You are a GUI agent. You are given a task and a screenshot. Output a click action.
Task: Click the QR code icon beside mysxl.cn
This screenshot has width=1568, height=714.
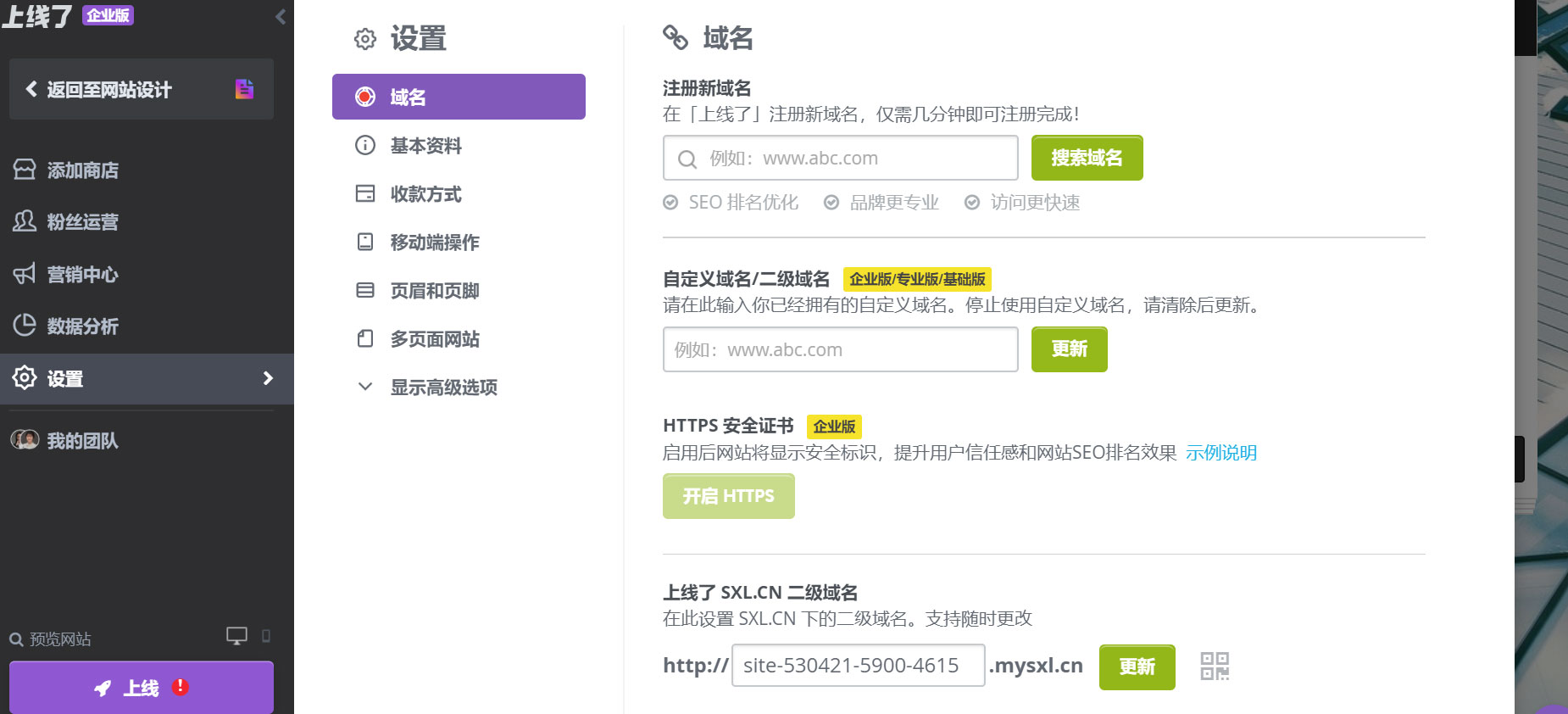(1215, 667)
